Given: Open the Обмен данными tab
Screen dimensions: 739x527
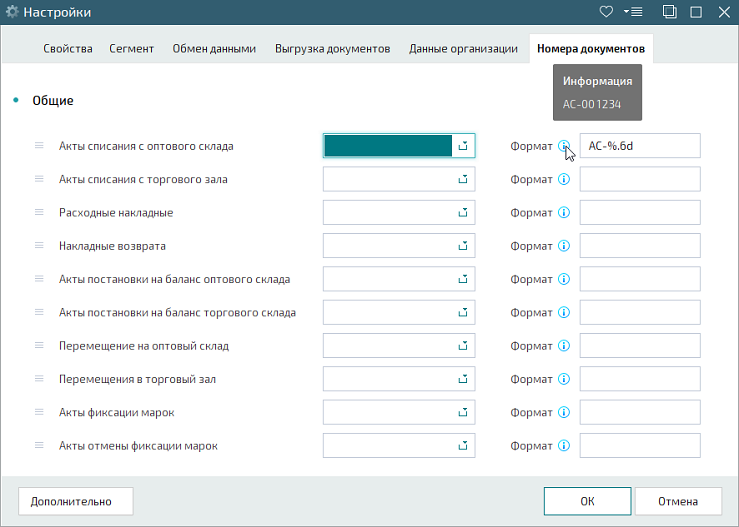Looking at the screenshot, I should pyautogui.click(x=214, y=49).
